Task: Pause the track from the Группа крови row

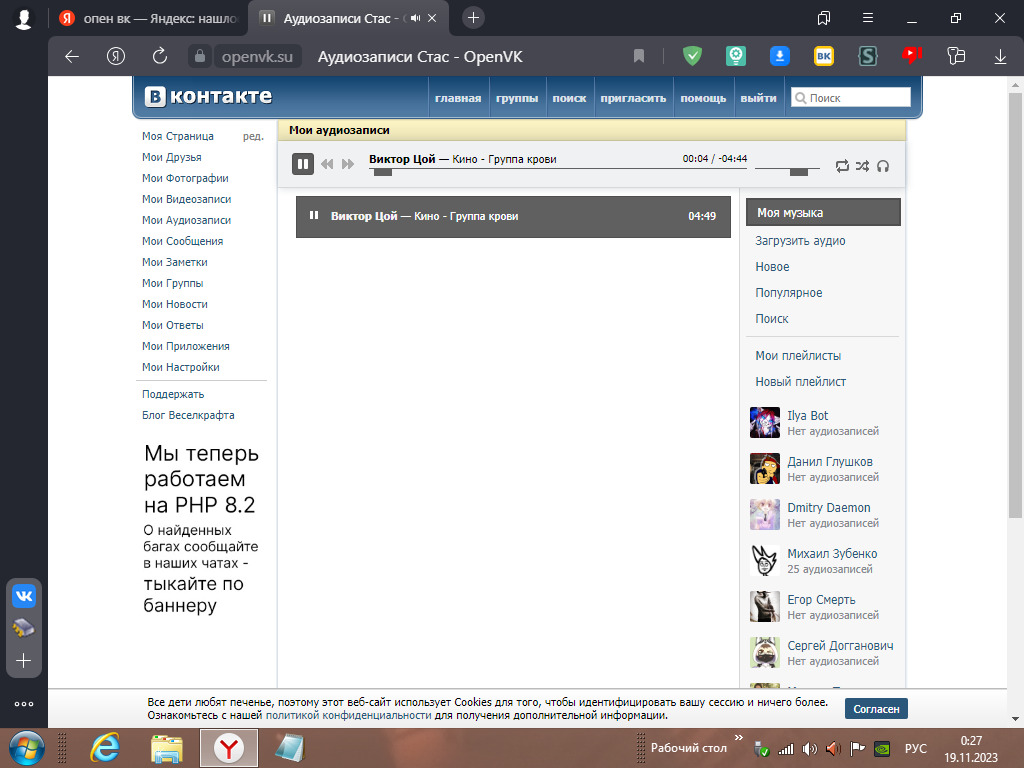Action: coord(313,216)
